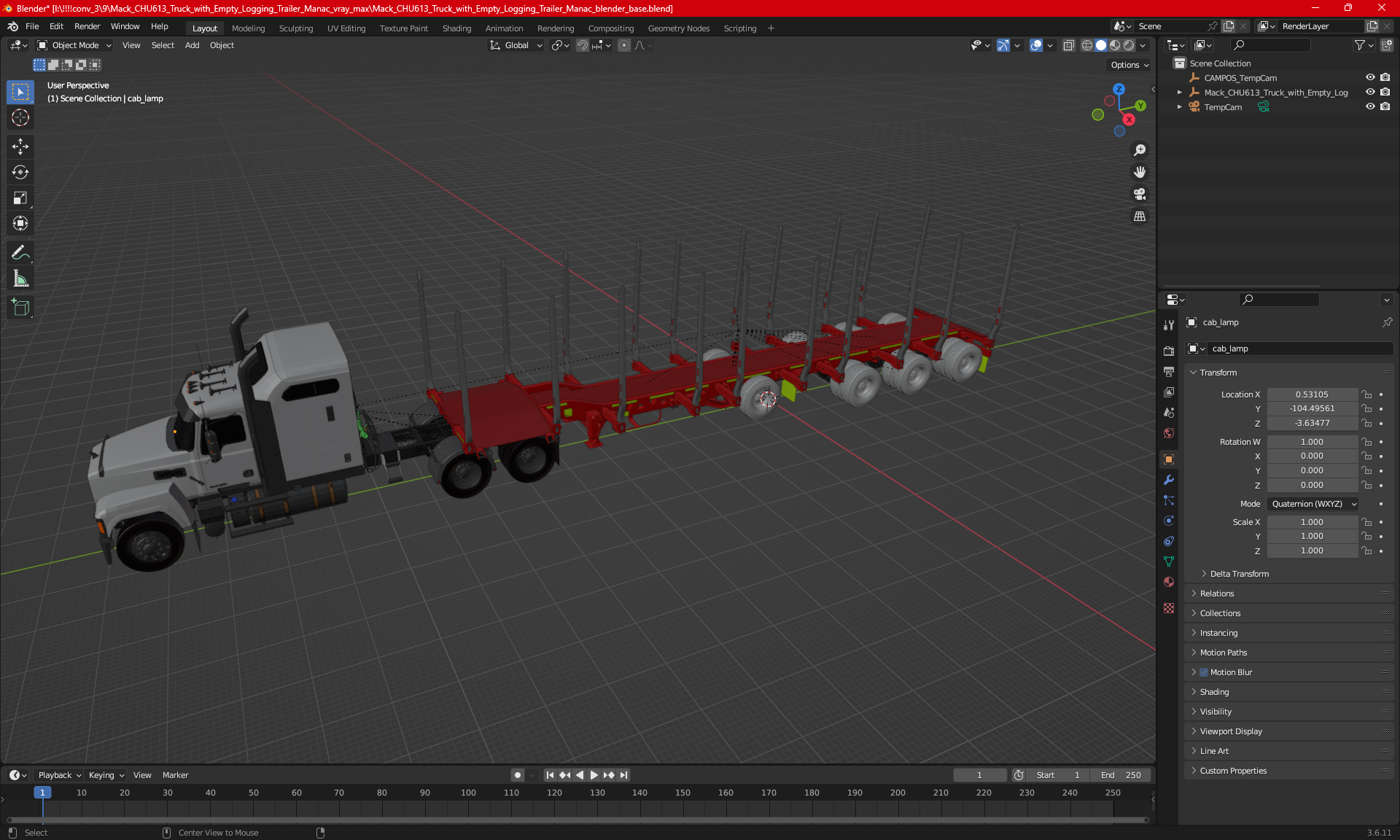Image resolution: width=1400 pixels, height=840 pixels.
Task: Activate the Move tool
Action: pos(20,147)
